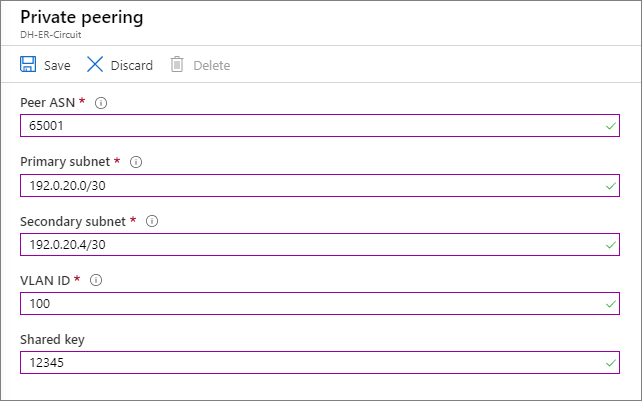Focus the Peer ASN field containing 65001
642x401 pixels.
click(x=300, y=126)
